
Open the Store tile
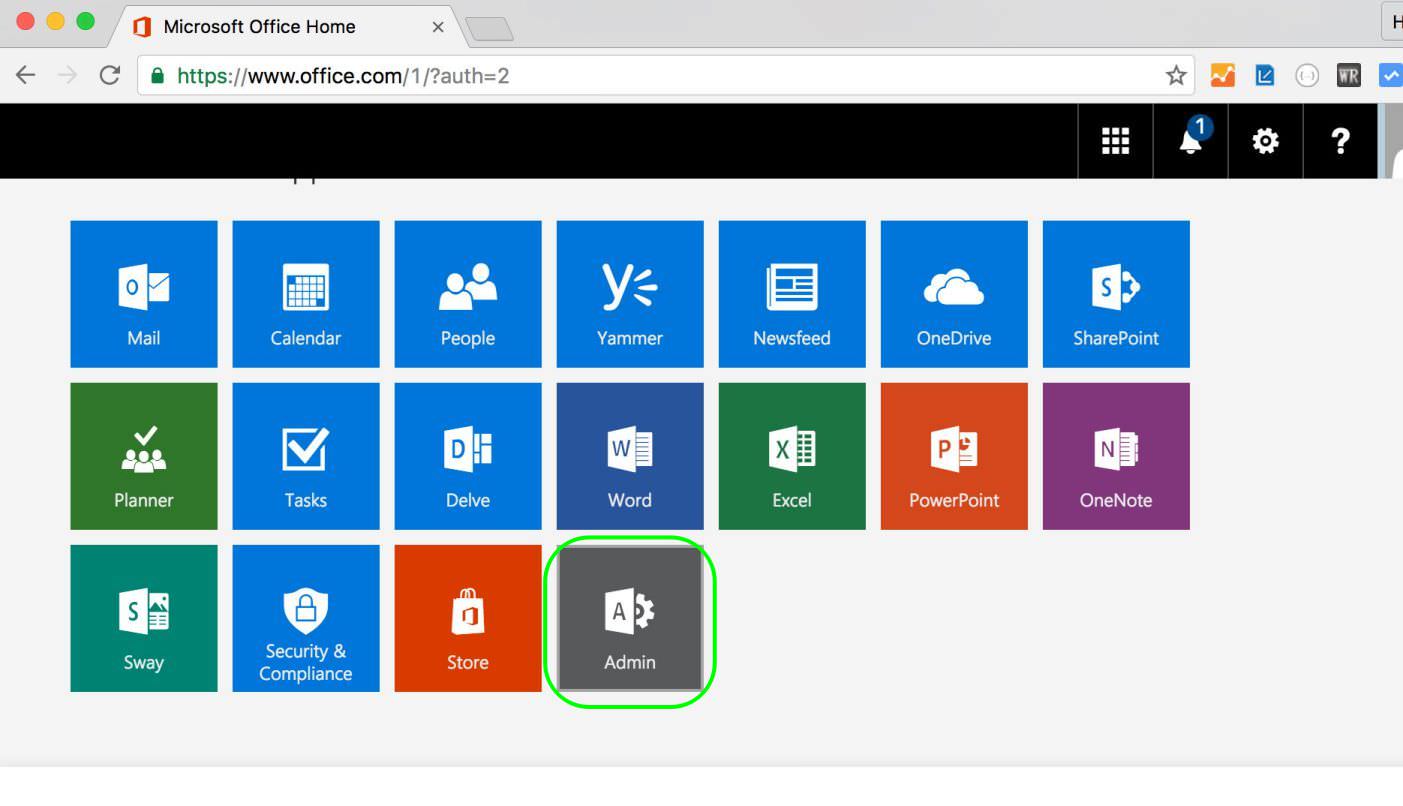coord(467,618)
